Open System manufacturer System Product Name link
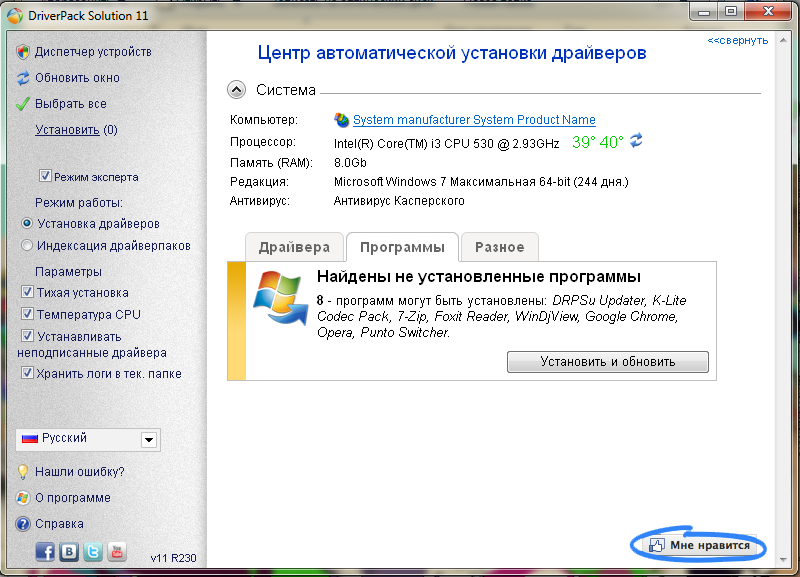Viewport: 800px width, 577px height. [x=474, y=120]
